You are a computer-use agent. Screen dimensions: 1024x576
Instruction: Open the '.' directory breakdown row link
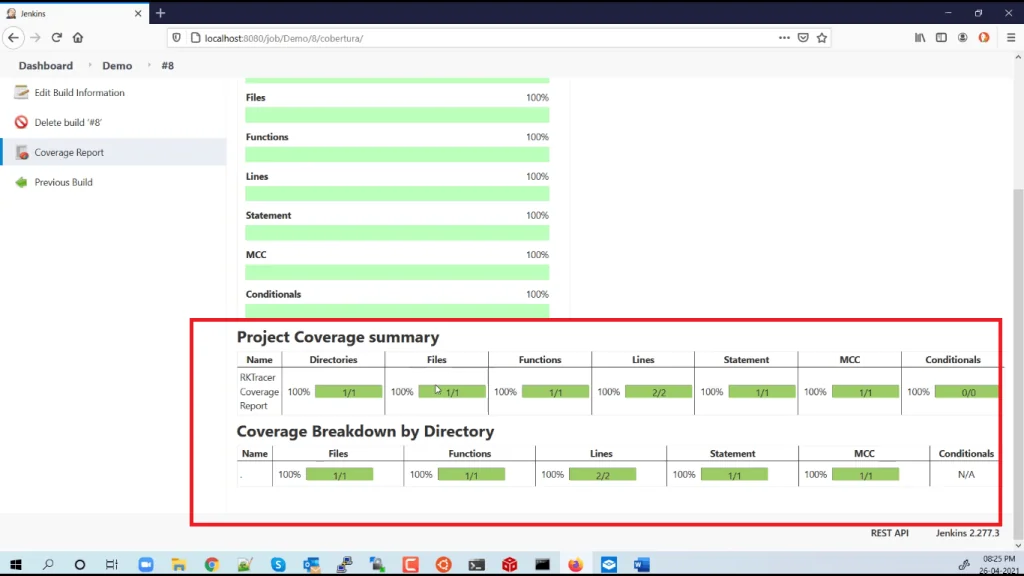tap(241, 475)
